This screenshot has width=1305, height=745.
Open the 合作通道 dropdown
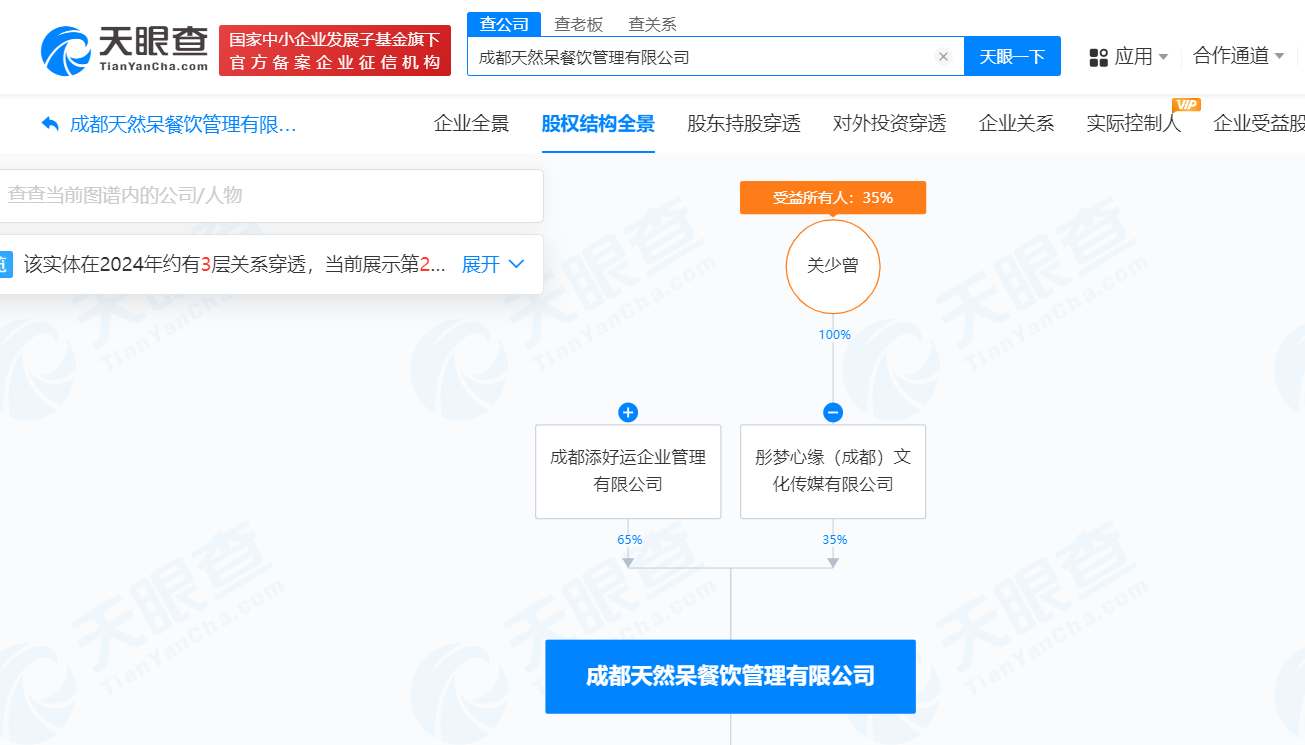1239,56
